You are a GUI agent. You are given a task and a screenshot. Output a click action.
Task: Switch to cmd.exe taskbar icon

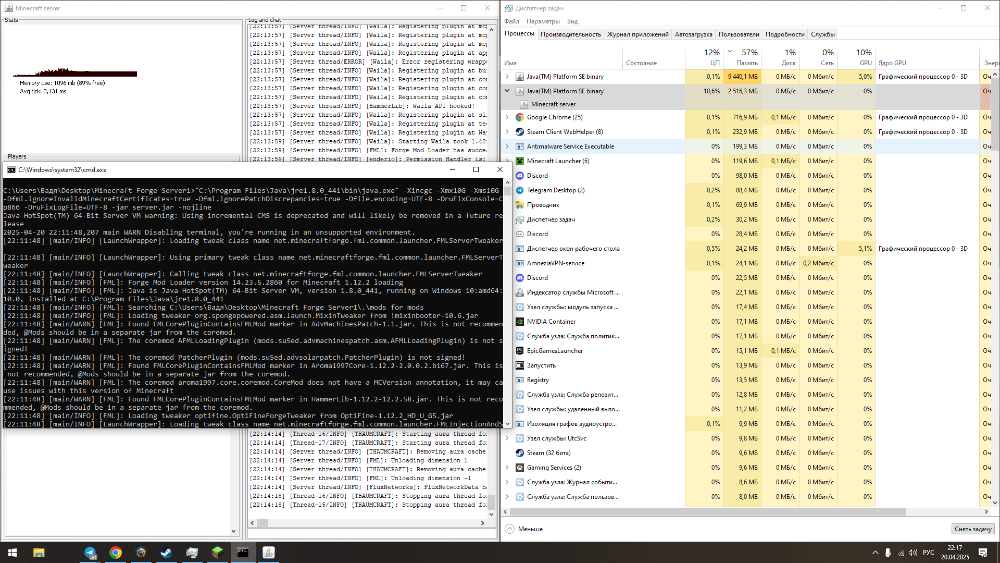[x=243, y=553]
